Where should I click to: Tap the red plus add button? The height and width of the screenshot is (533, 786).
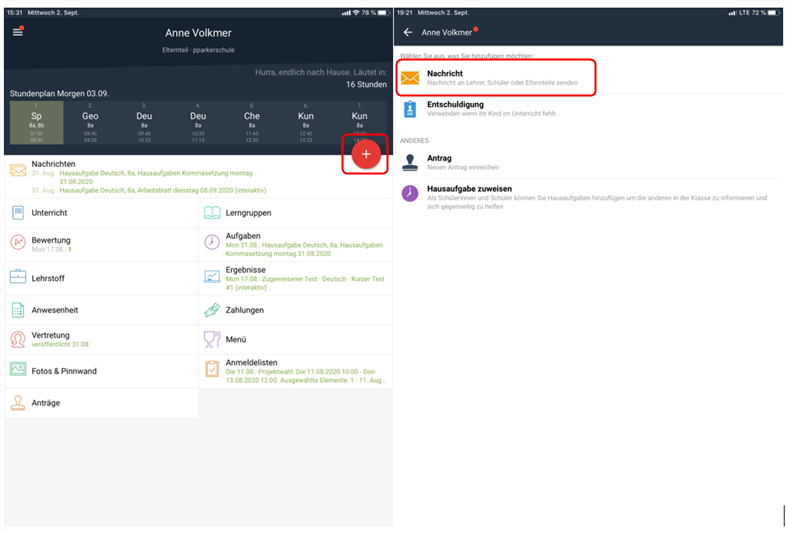366,154
